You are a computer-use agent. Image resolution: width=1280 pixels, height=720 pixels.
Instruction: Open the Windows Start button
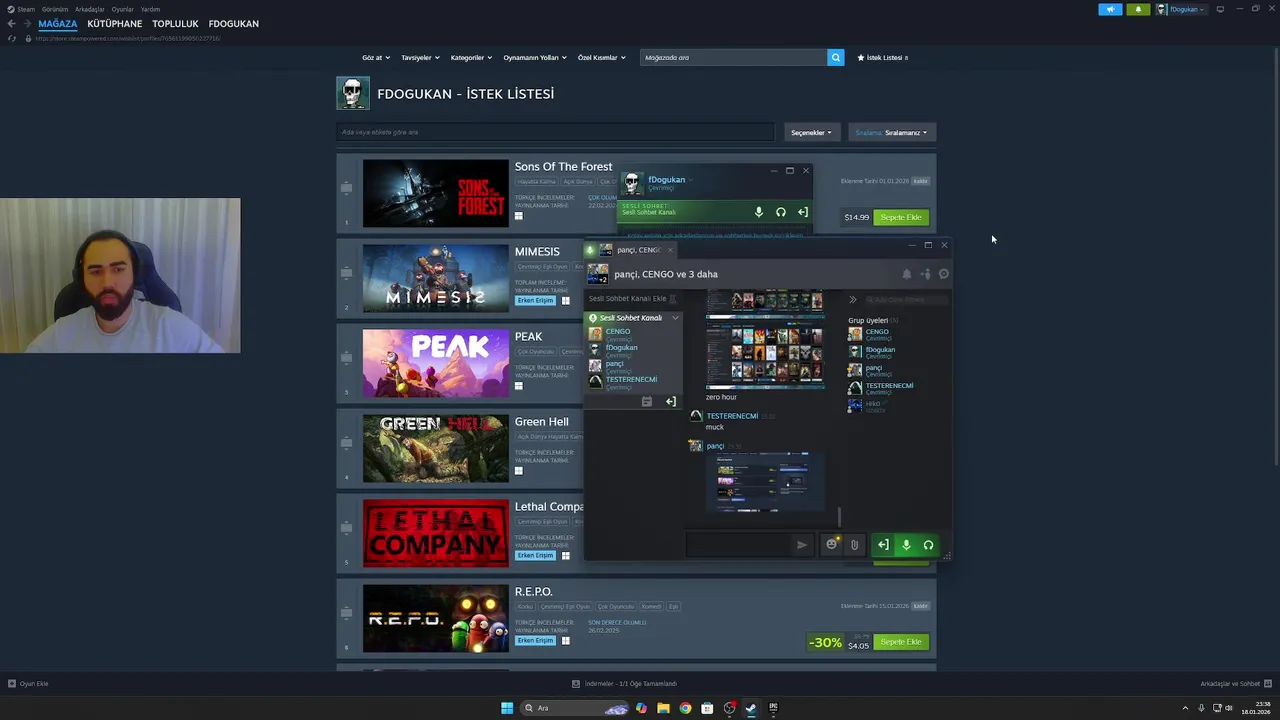(x=507, y=708)
